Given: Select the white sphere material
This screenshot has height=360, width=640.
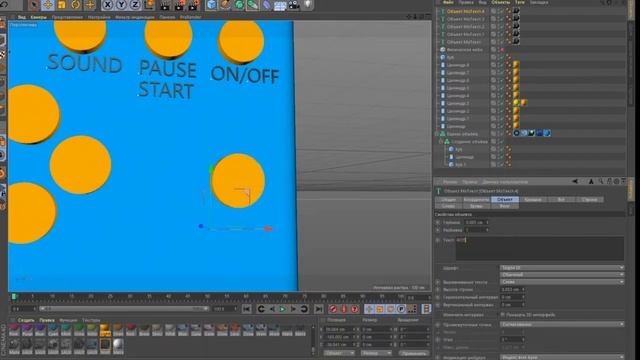Looking at the screenshot, I should point(118,345).
